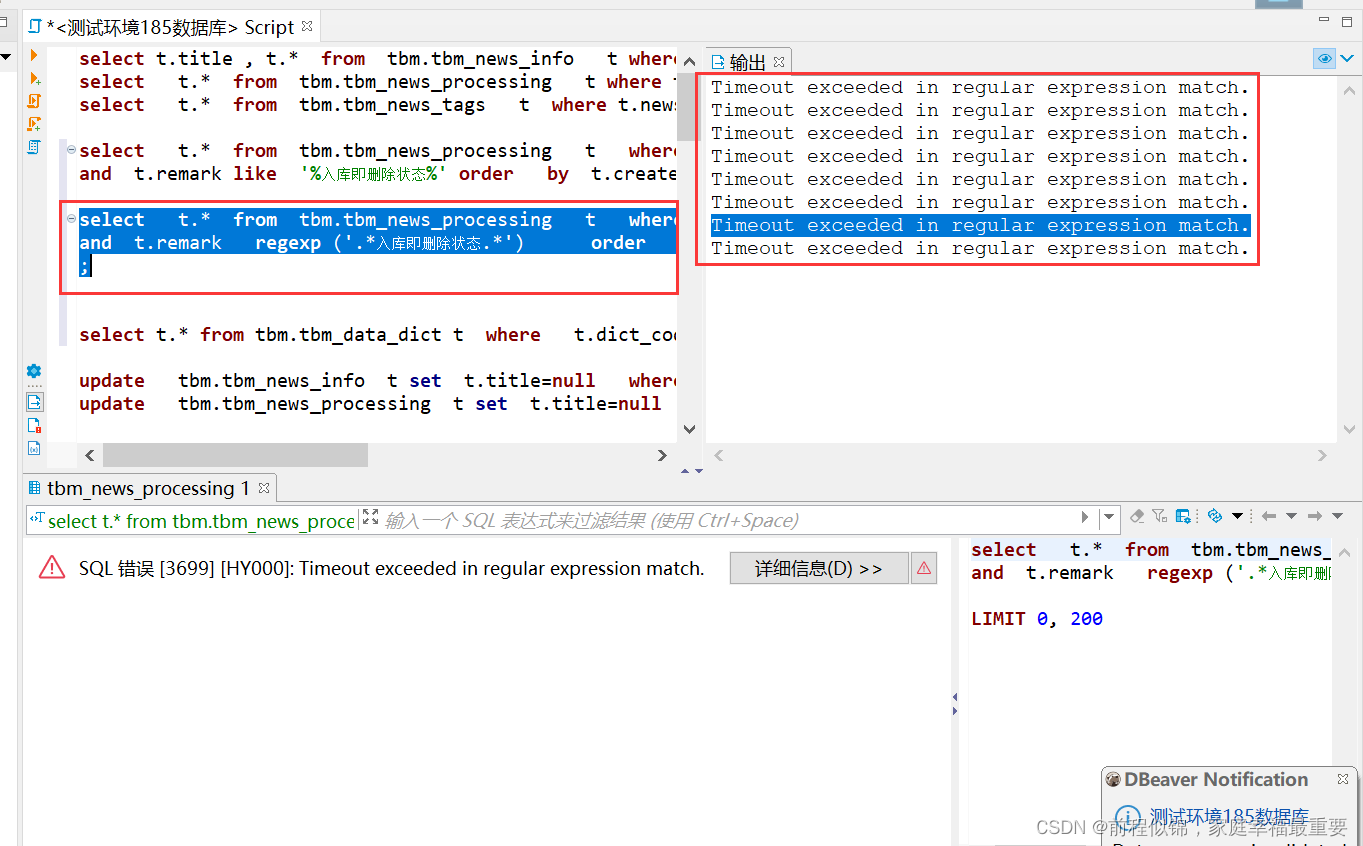Toggle maximize panel icon next to filter field
Screen dimensions: 1363x846
369,519
